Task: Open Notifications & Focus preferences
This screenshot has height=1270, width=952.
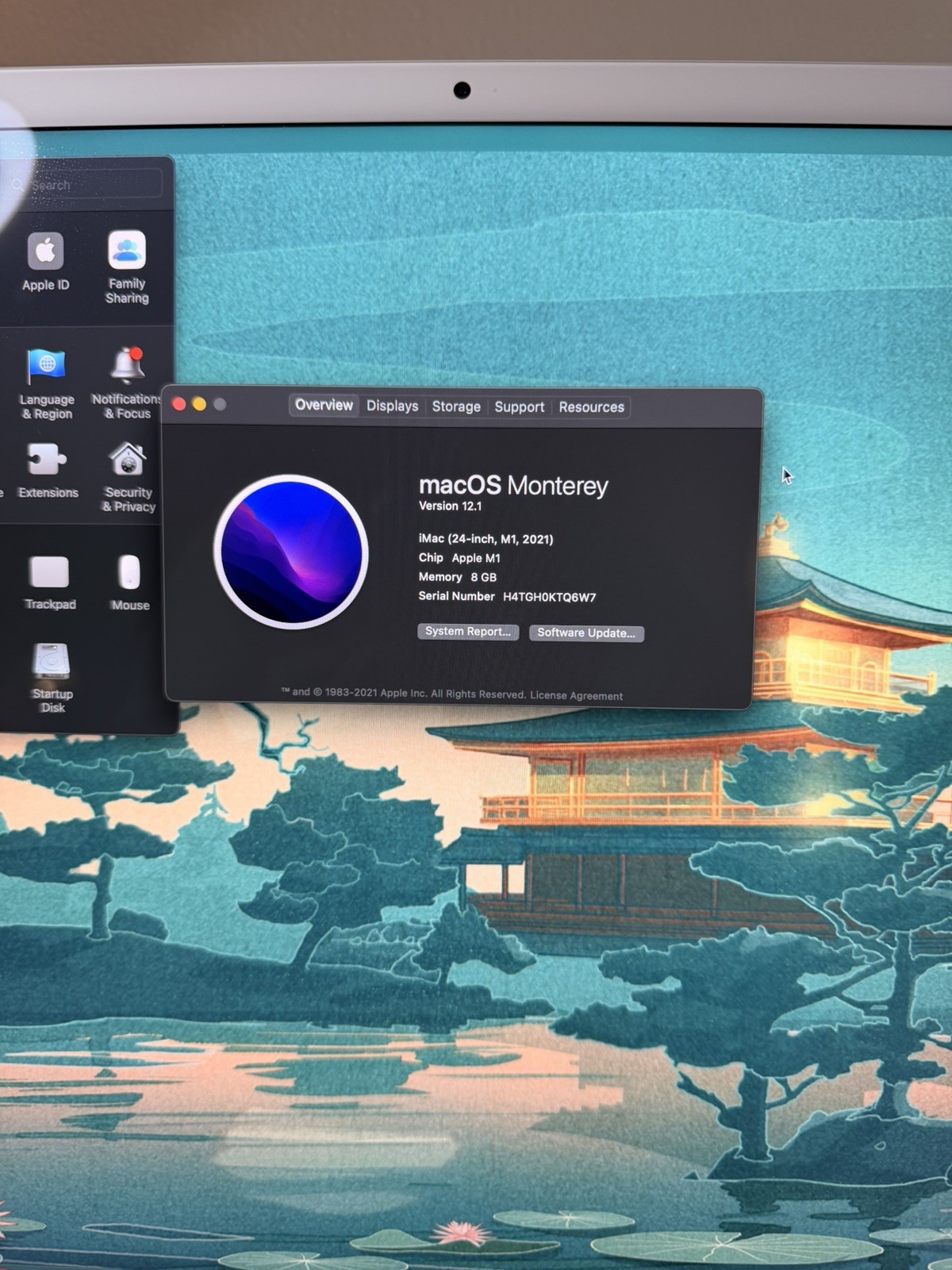Action: point(127,383)
